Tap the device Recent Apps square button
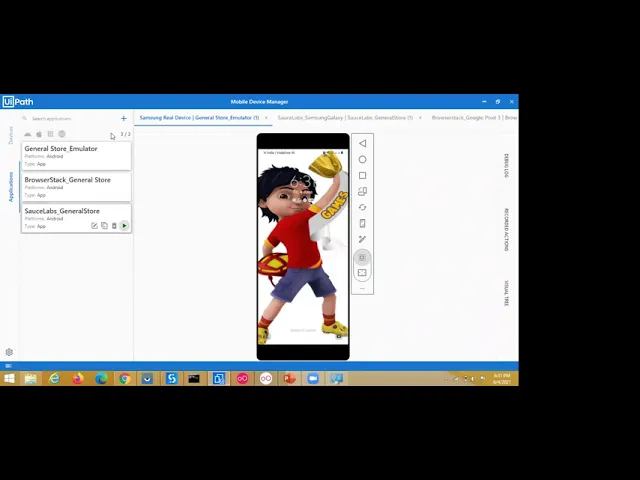The height and width of the screenshot is (480, 640). pos(362,176)
